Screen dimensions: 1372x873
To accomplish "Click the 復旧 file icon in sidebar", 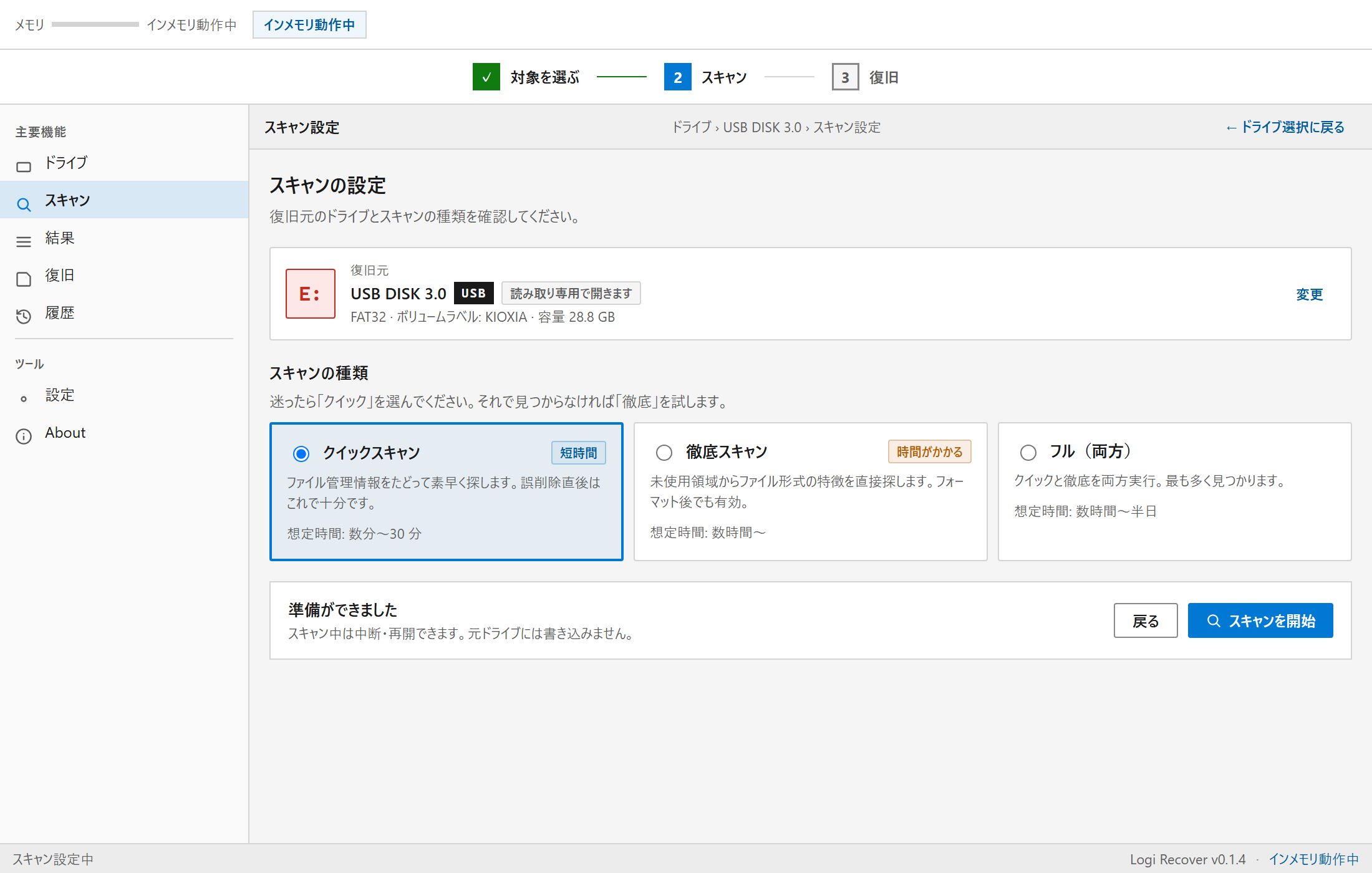I will [24, 279].
